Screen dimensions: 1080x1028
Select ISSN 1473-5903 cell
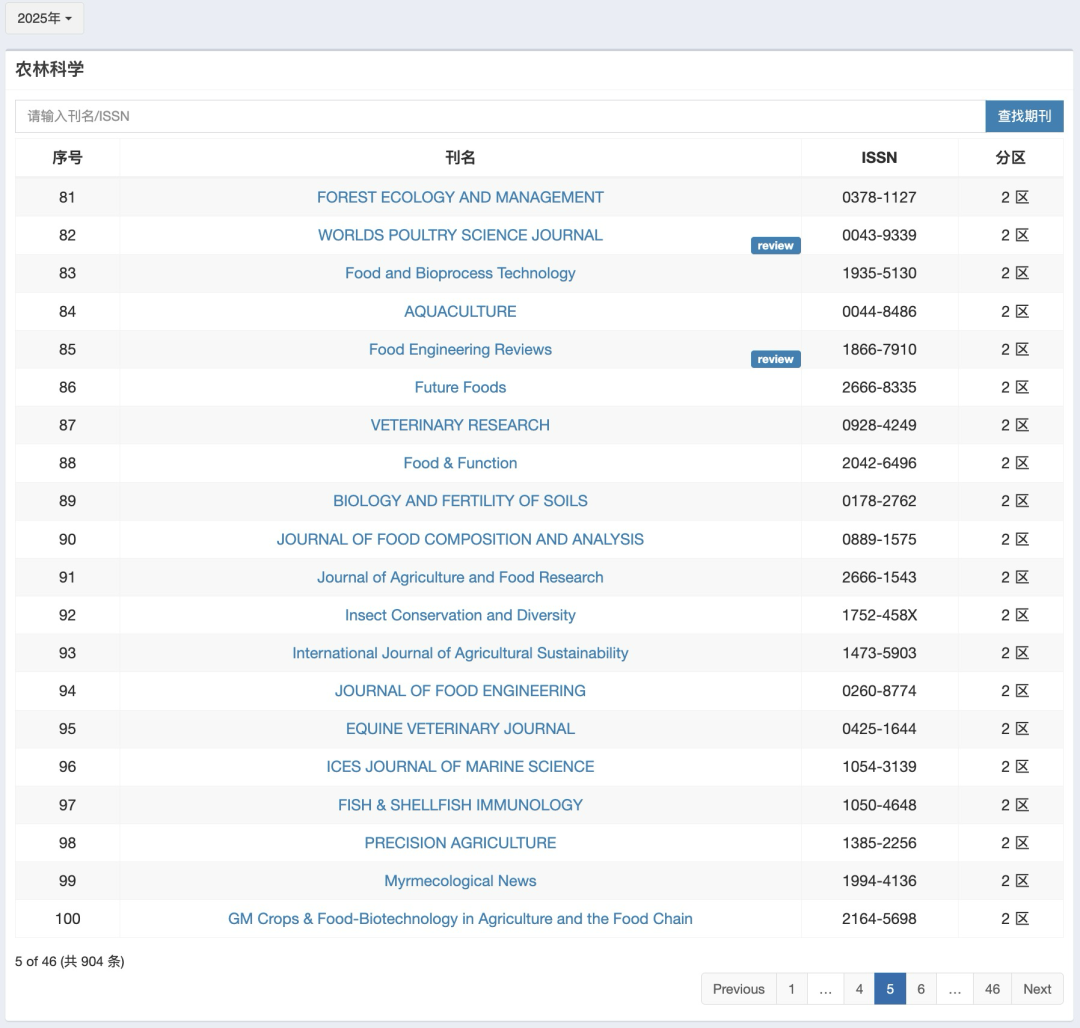point(879,653)
